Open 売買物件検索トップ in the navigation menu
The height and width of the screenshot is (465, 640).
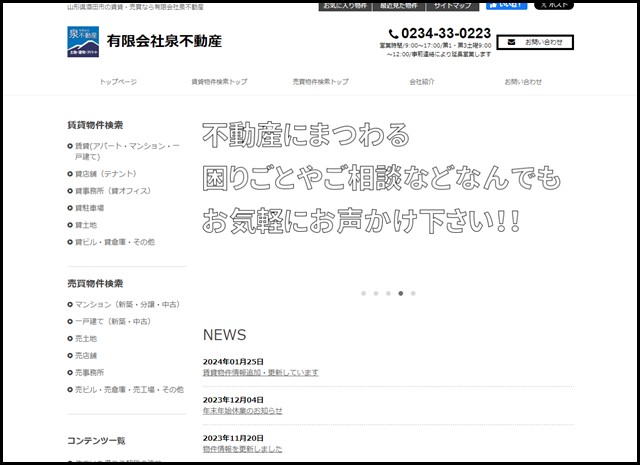click(x=321, y=81)
